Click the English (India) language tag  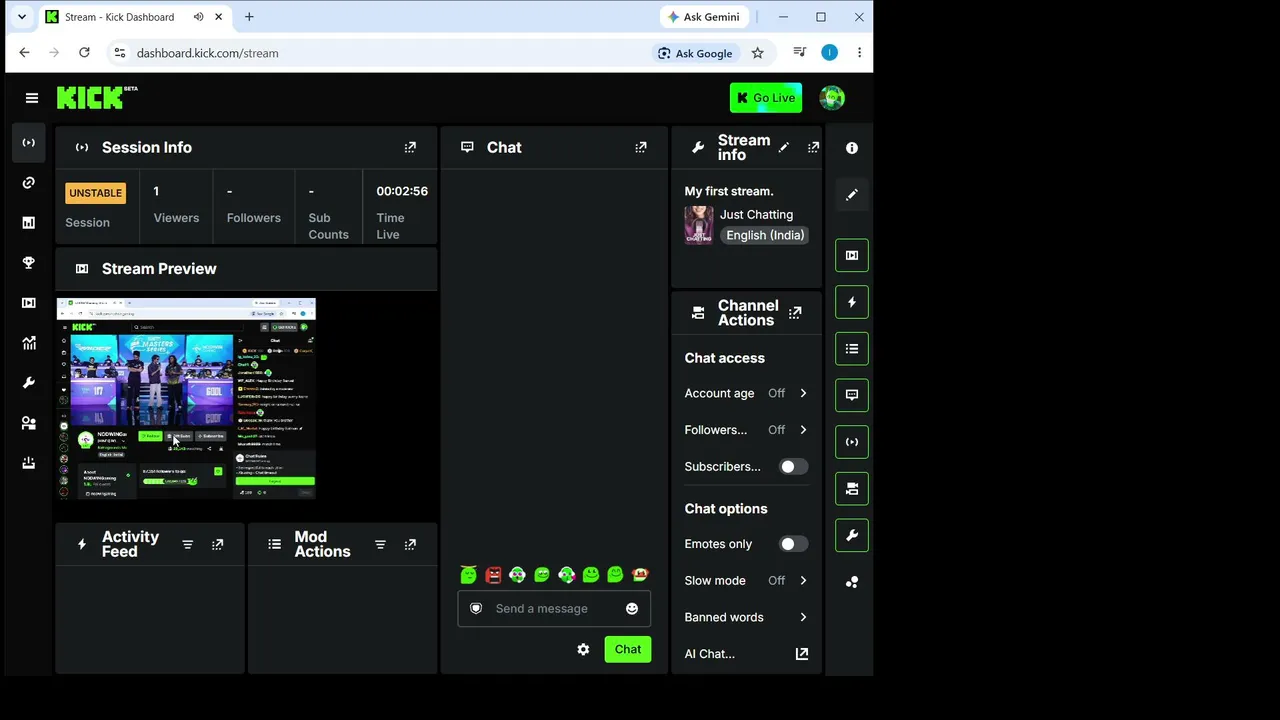coord(765,235)
